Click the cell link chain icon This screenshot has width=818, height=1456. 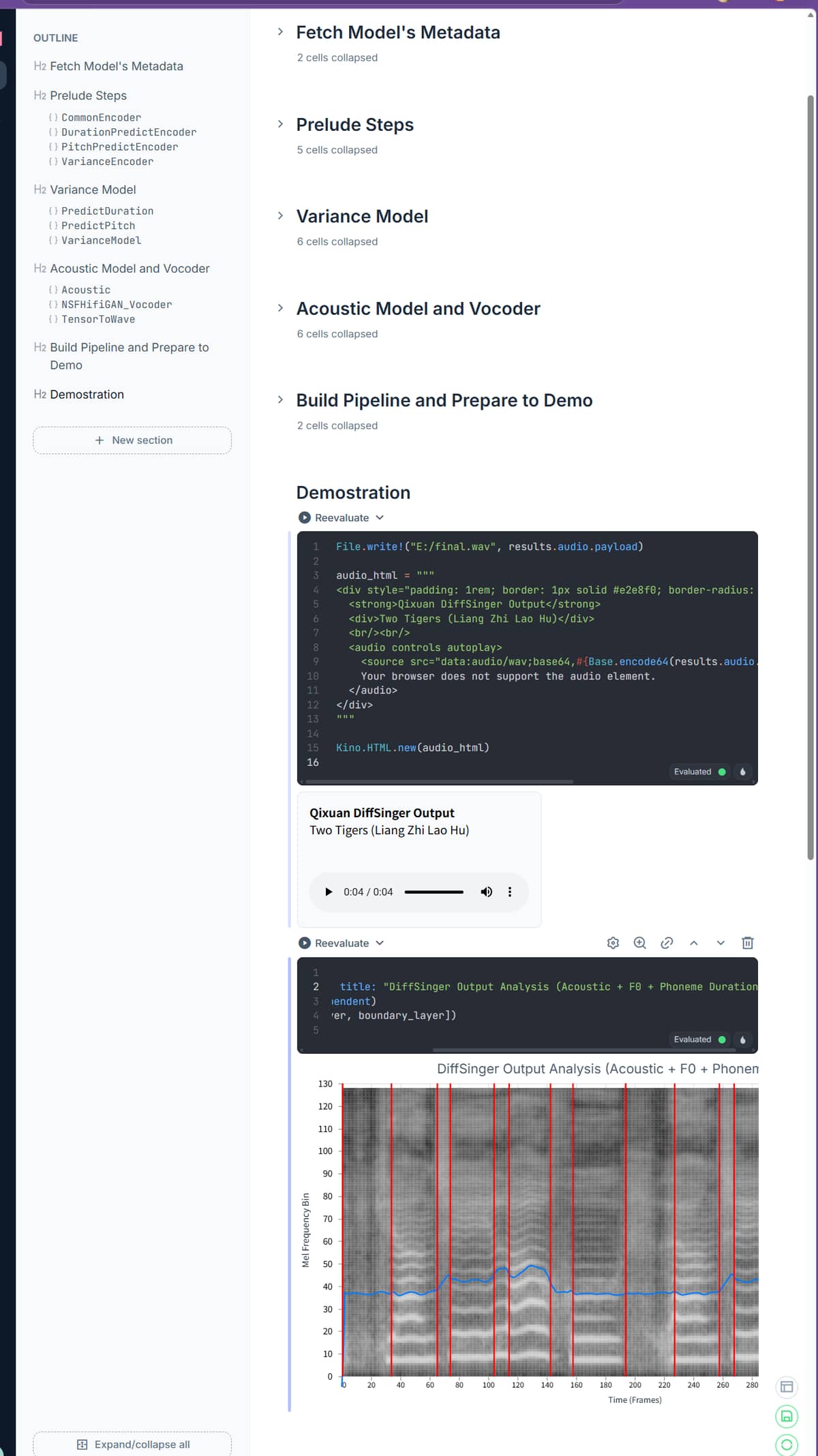click(667, 943)
